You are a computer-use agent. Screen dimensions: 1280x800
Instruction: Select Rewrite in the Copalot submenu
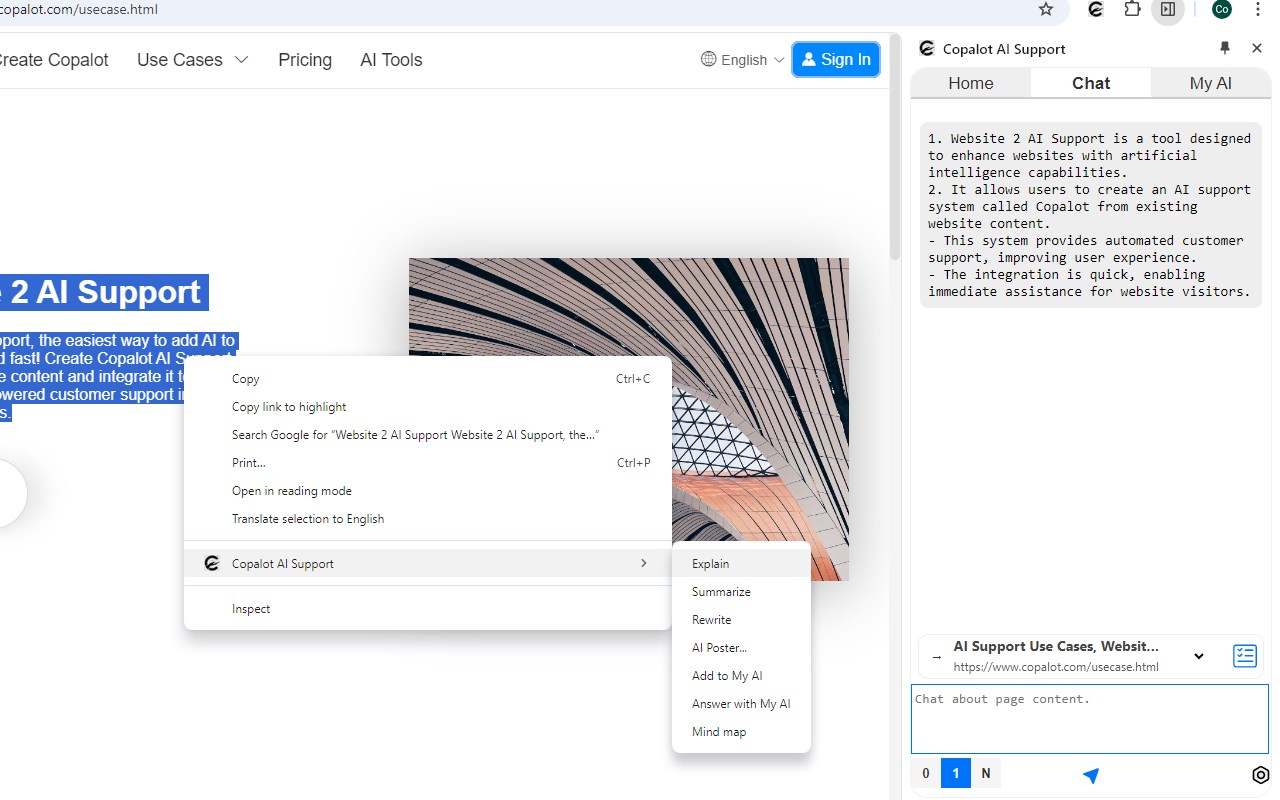(741, 620)
